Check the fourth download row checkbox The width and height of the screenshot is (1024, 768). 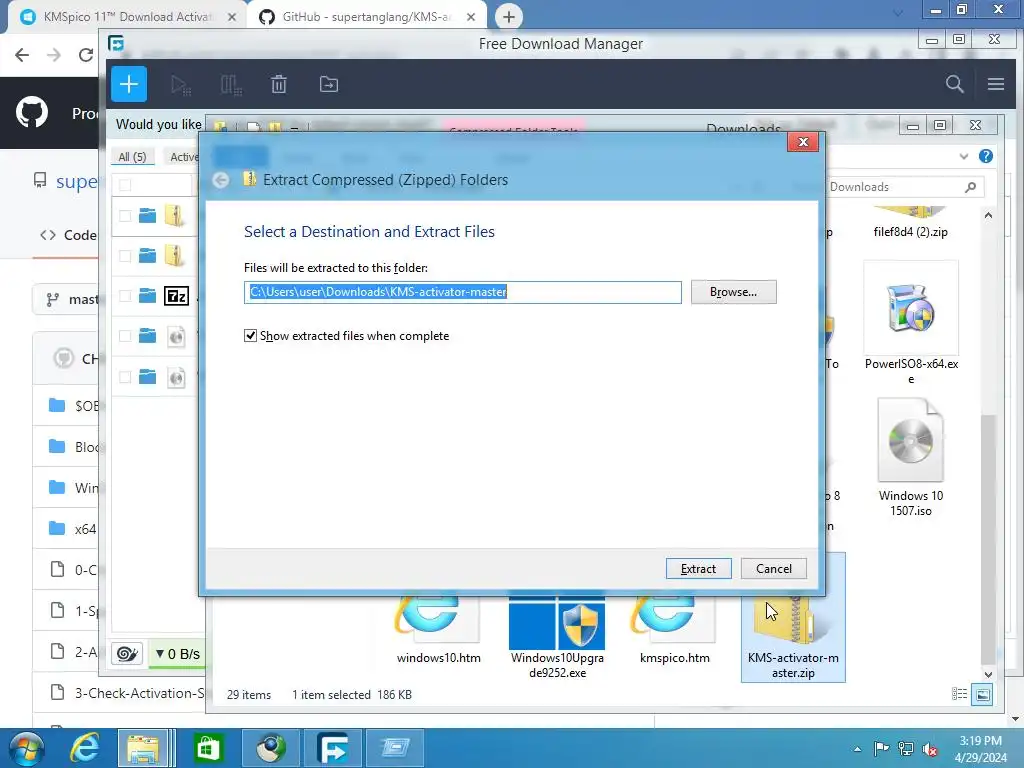coord(125,336)
